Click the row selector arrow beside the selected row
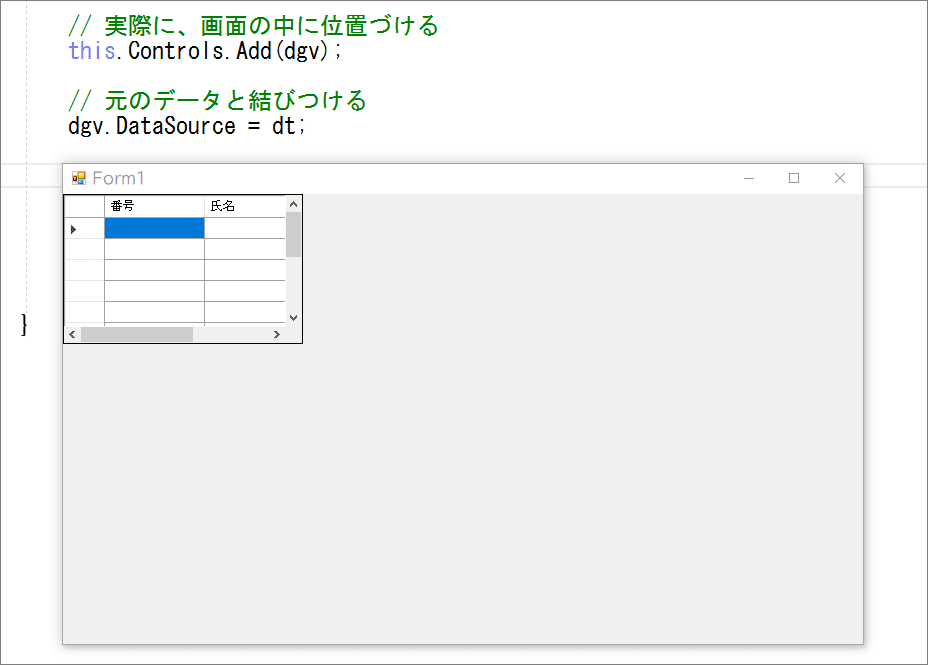The height and width of the screenshot is (665, 928). click(x=74, y=228)
